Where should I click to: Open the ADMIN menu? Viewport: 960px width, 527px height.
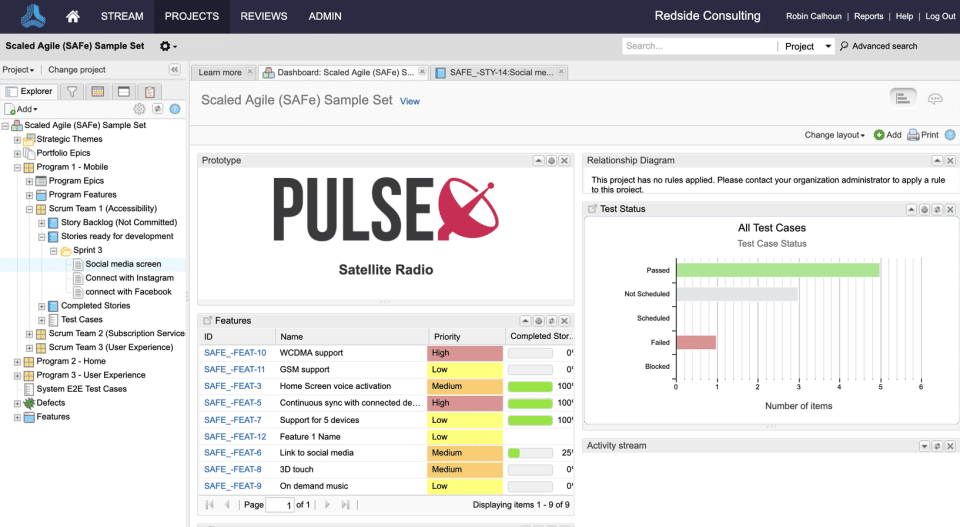(x=325, y=17)
